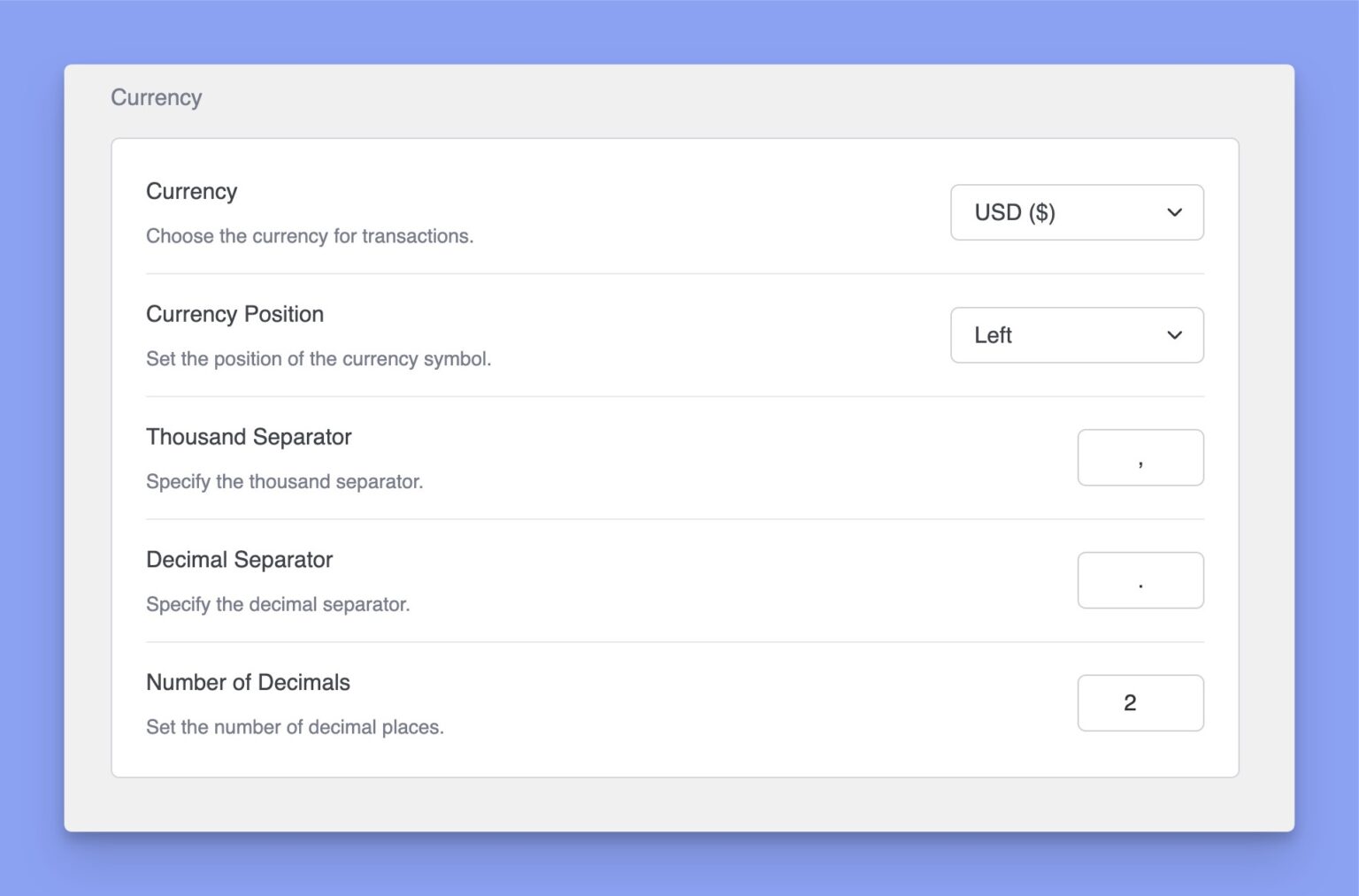The image size is (1359, 896).
Task: Click the Currency Position label
Action: click(x=235, y=314)
